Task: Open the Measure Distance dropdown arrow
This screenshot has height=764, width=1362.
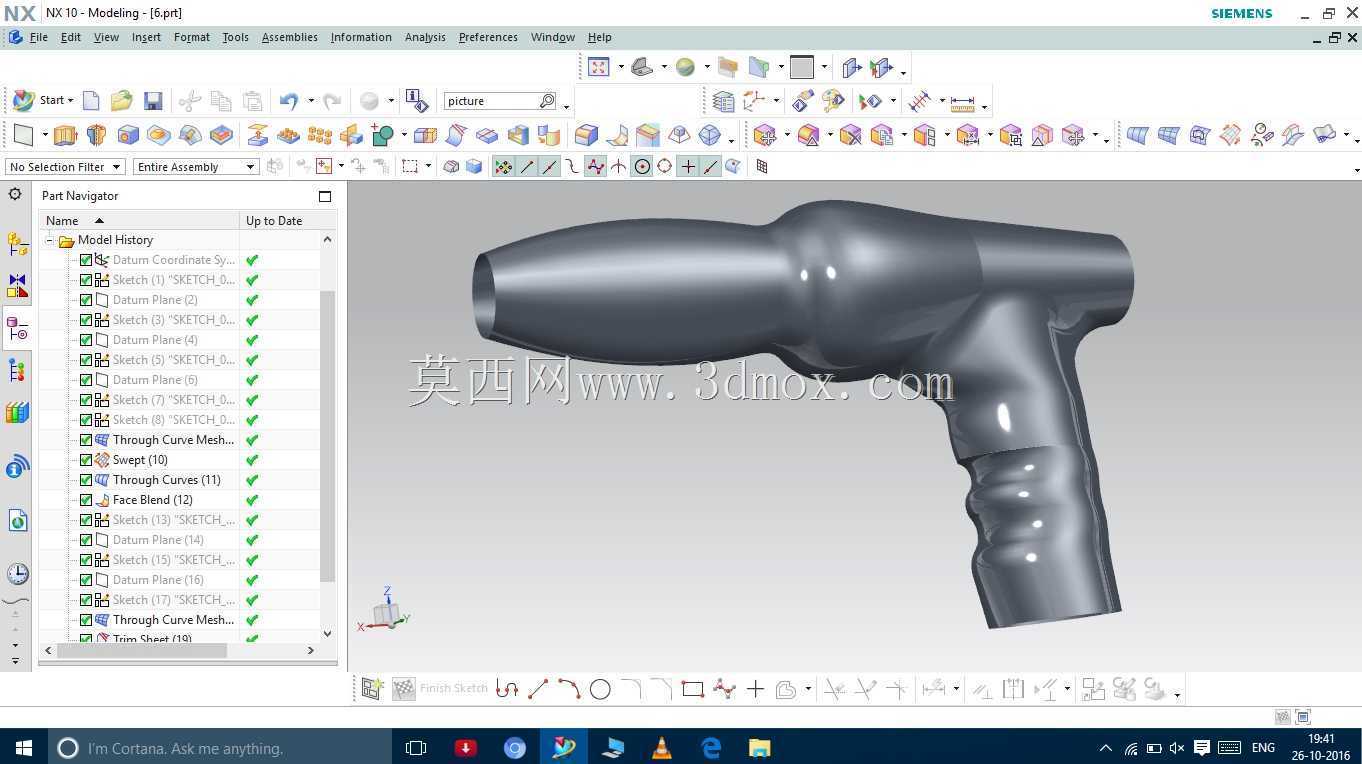Action: (x=985, y=105)
